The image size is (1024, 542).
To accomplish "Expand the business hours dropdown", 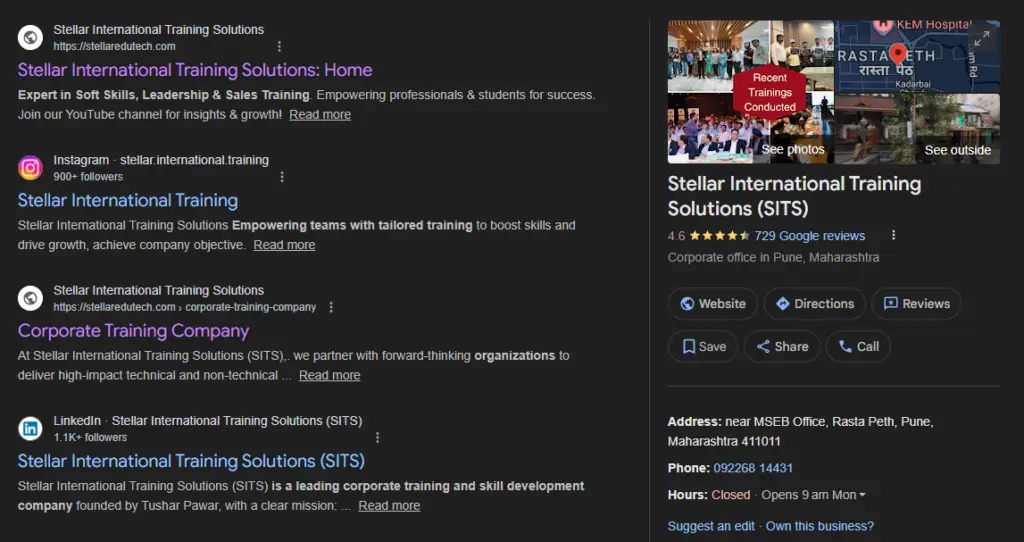I will click(x=862, y=495).
